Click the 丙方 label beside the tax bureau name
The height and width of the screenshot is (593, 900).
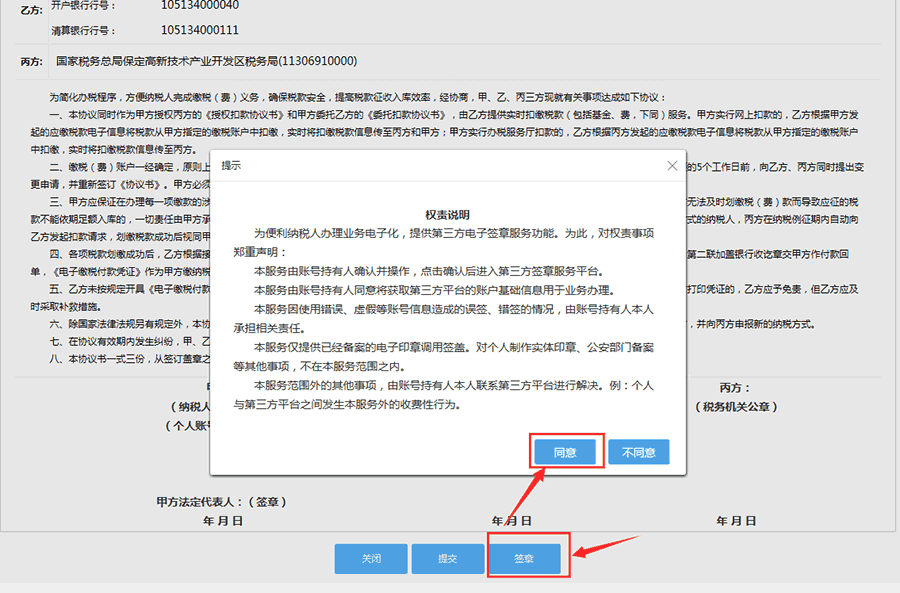pyautogui.click(x=31, y=62)
